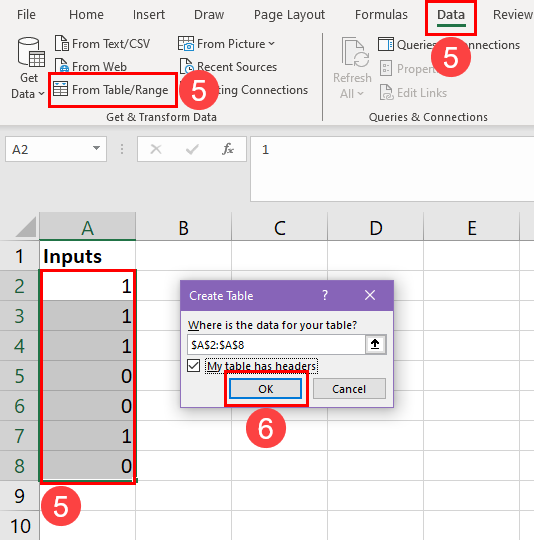Click From Table/Range command
This screenshot has height=540, width=534.
point(111,90)
